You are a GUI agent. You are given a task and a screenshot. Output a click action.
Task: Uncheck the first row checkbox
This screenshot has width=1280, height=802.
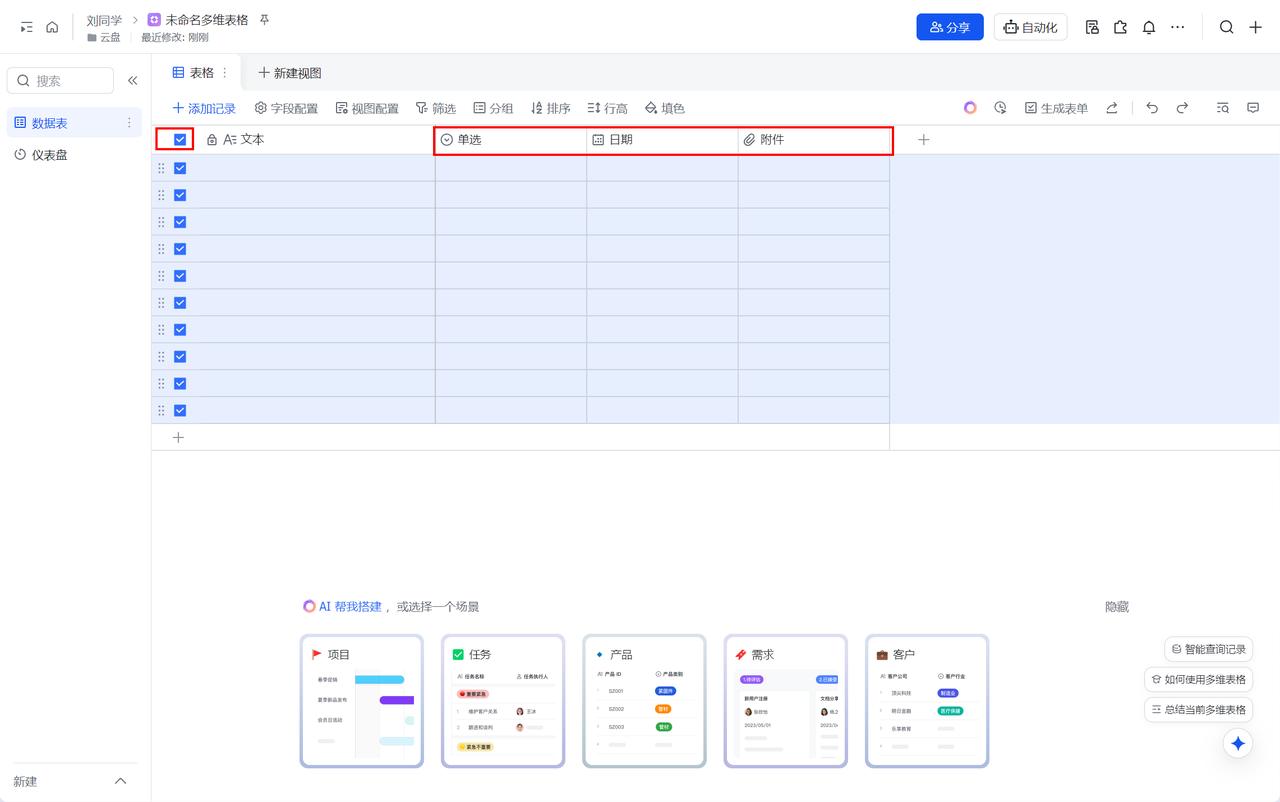pyautogui.click(x=180, y=168)
